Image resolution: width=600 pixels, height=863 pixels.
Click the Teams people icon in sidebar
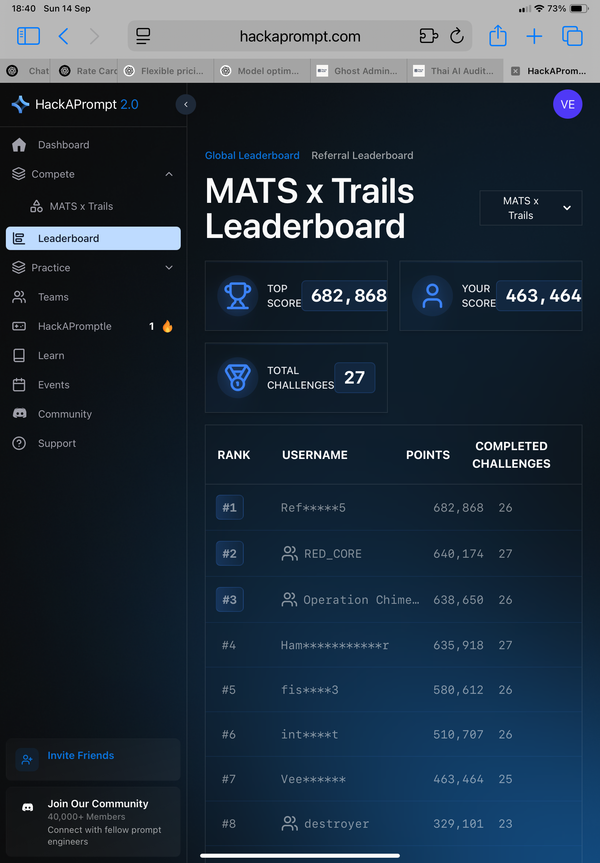point(19,297)
